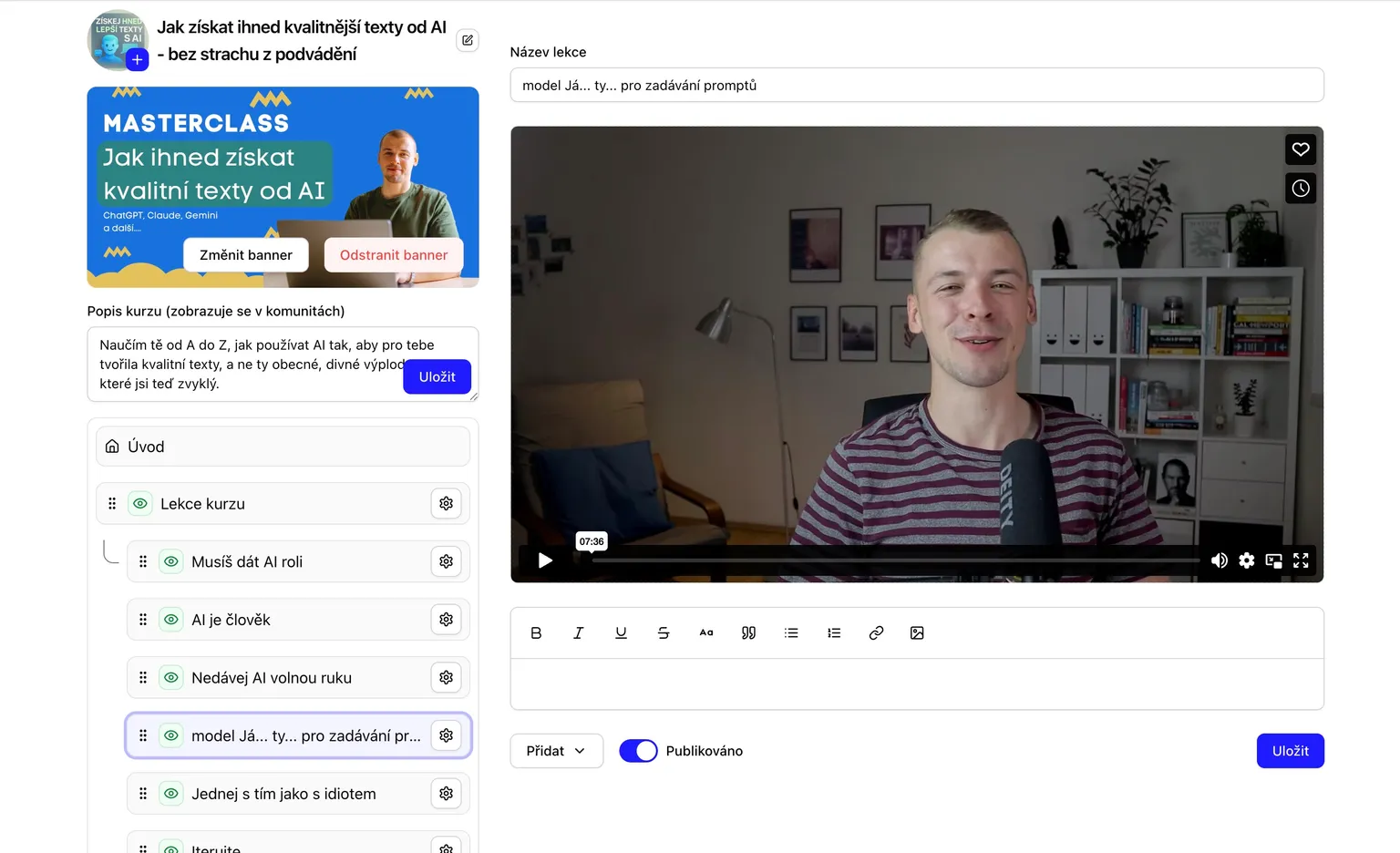Insert a blockquote using the quote icon
Screen dimensions: 1400x853
pyautogui.click(x=748, y=633)
